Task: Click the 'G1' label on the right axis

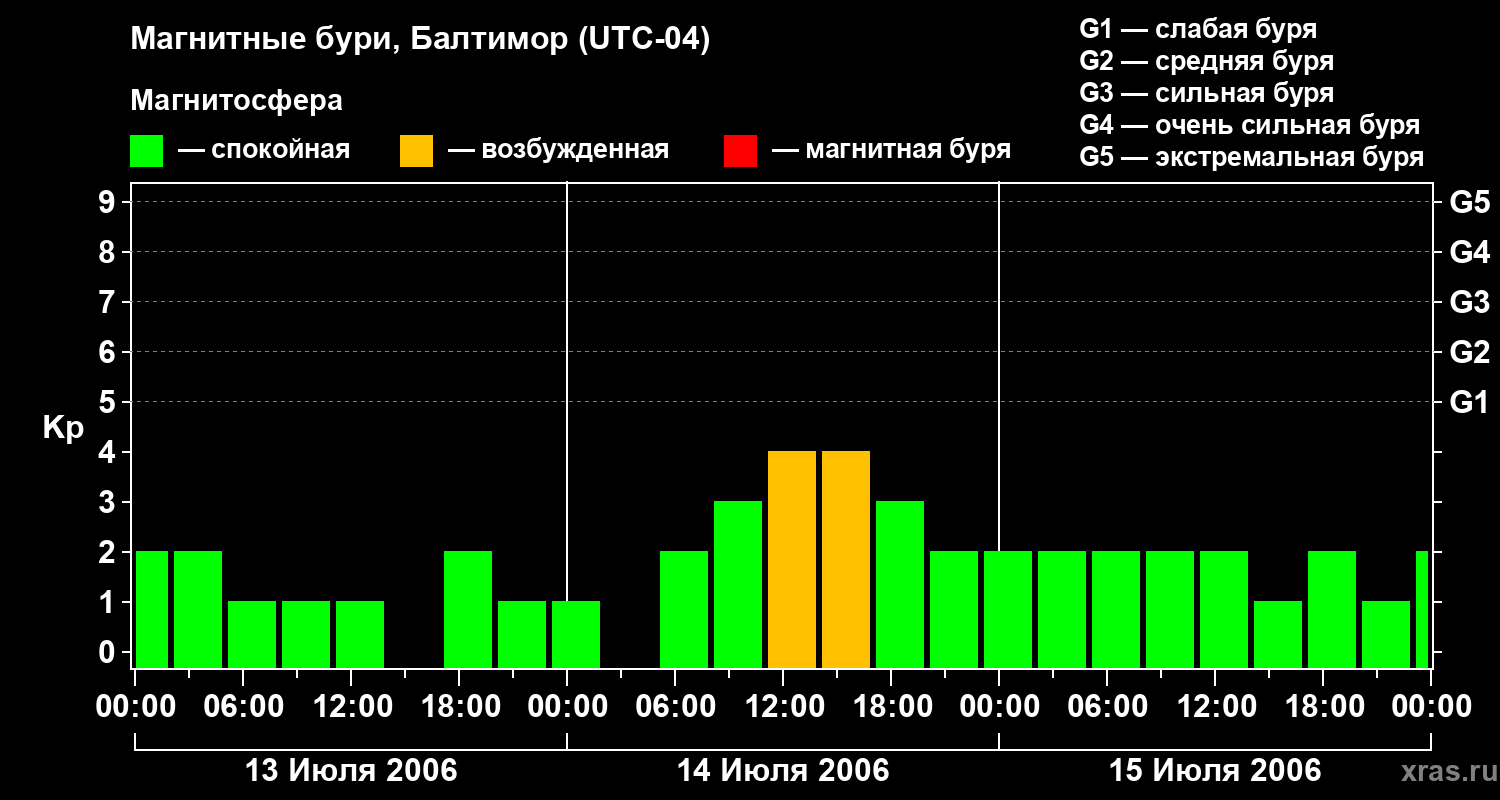Action: (1469, 403)
